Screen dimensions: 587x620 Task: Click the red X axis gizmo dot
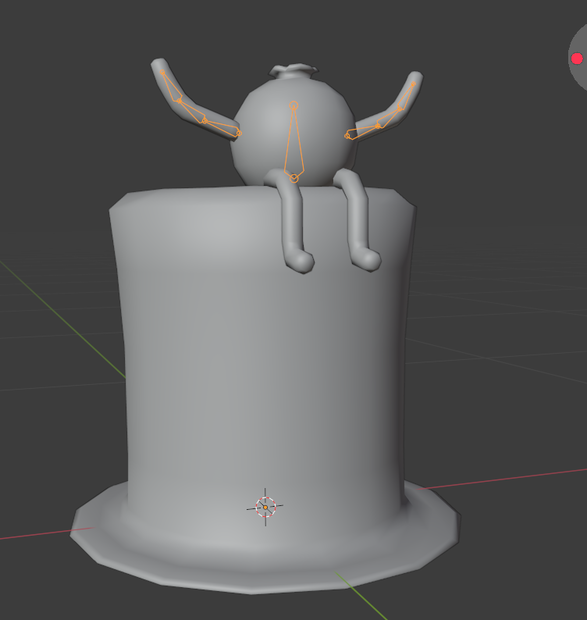[x=577, y=59]
